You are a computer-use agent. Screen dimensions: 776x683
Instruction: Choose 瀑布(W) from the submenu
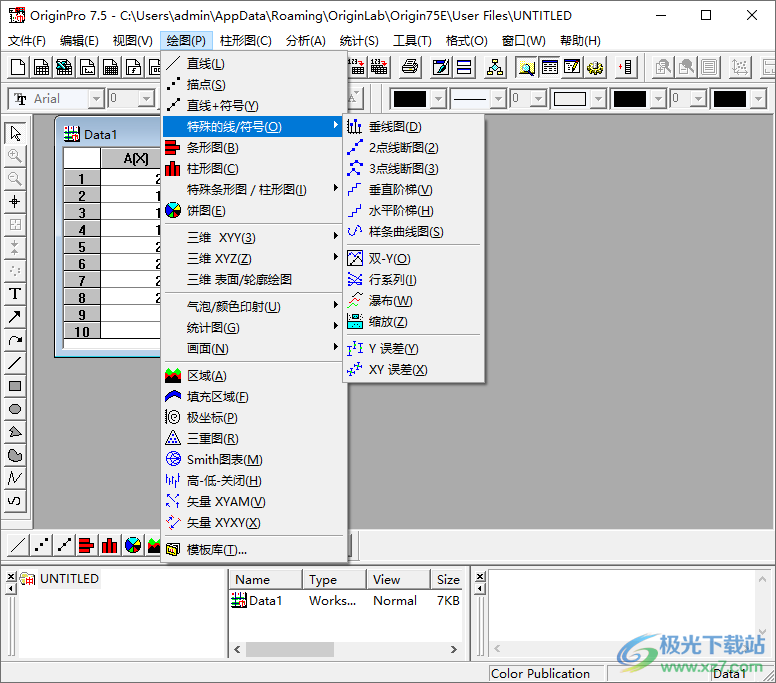(x=413, y=301)
